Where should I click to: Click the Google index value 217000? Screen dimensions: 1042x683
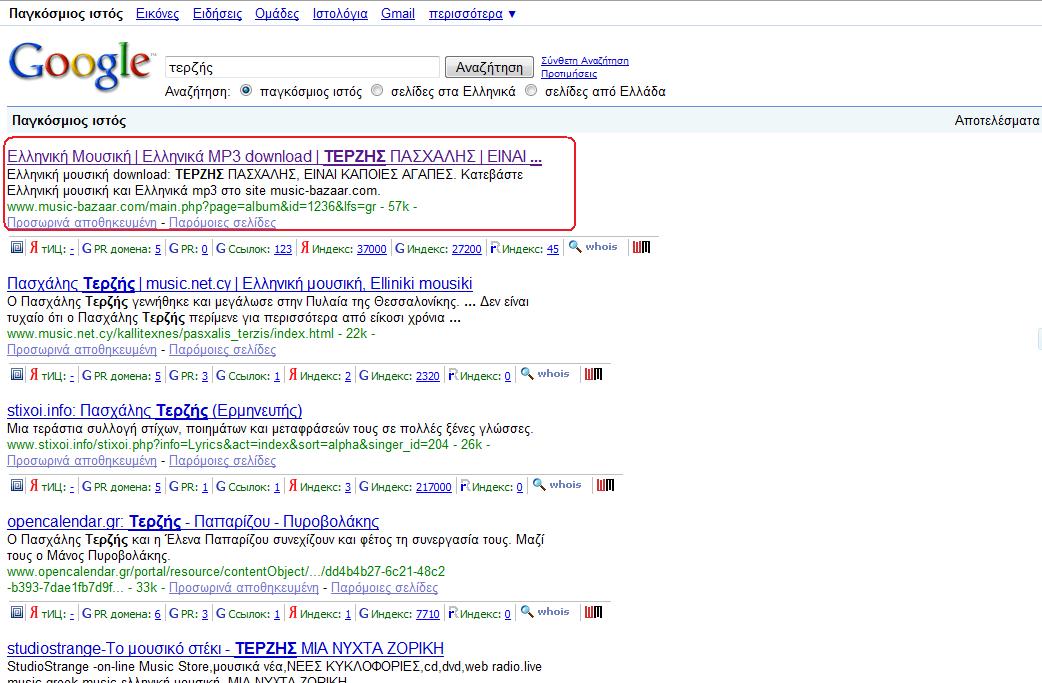click(434, 487)
